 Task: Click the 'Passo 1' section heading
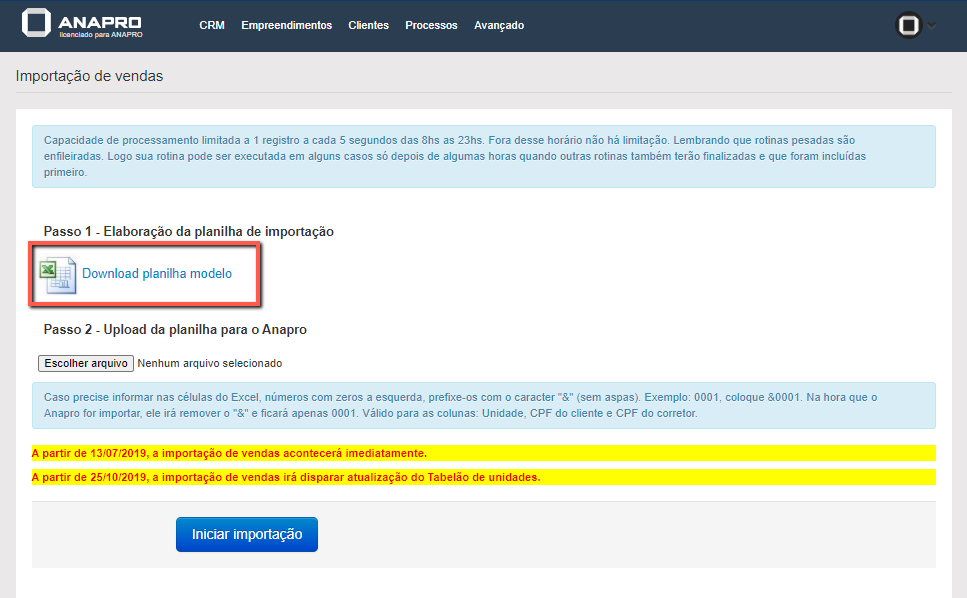pos(188,231)
